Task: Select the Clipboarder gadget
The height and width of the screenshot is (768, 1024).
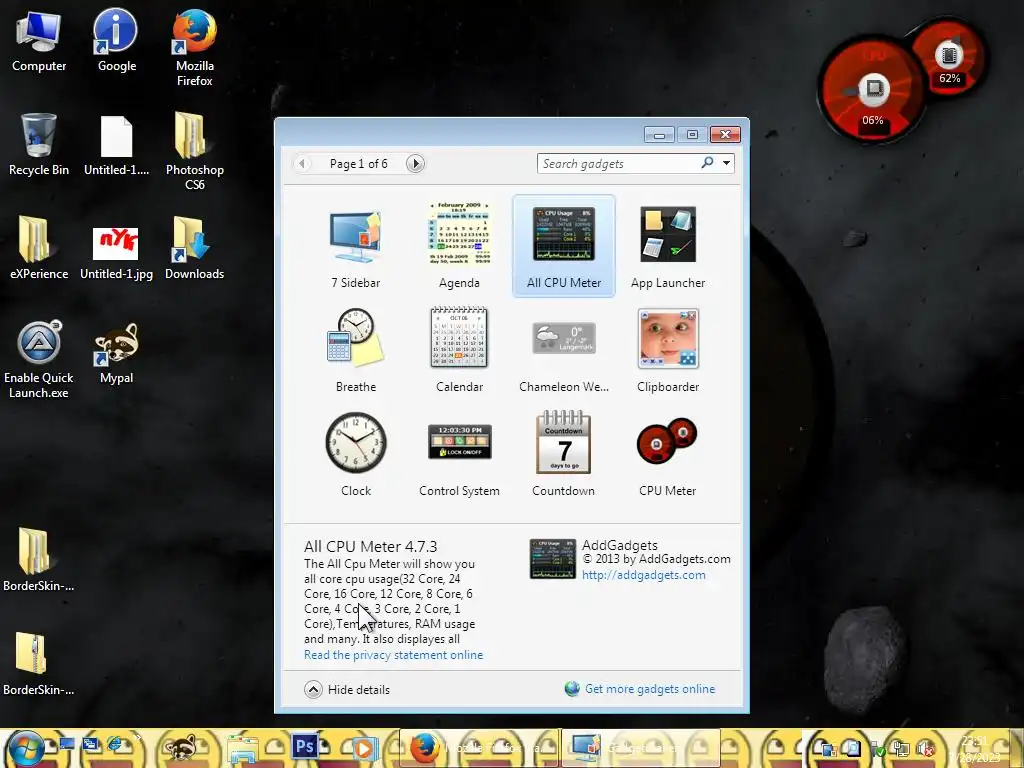Action: pyautogui.click(x=667, y=350)
